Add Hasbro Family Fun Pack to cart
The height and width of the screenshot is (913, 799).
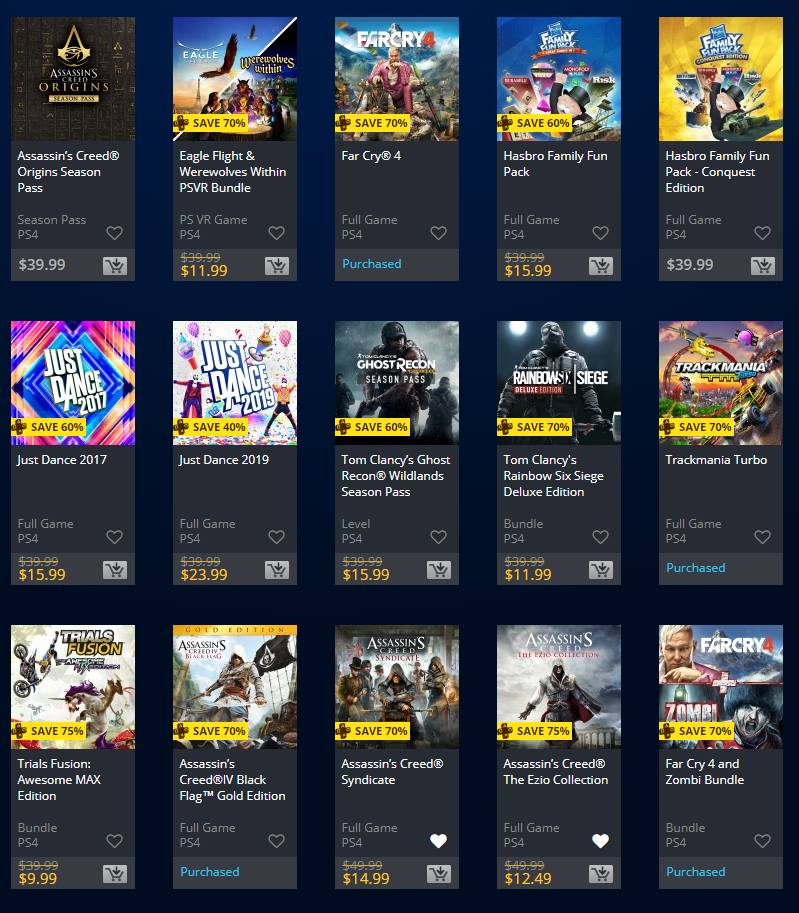pos(600,266)
